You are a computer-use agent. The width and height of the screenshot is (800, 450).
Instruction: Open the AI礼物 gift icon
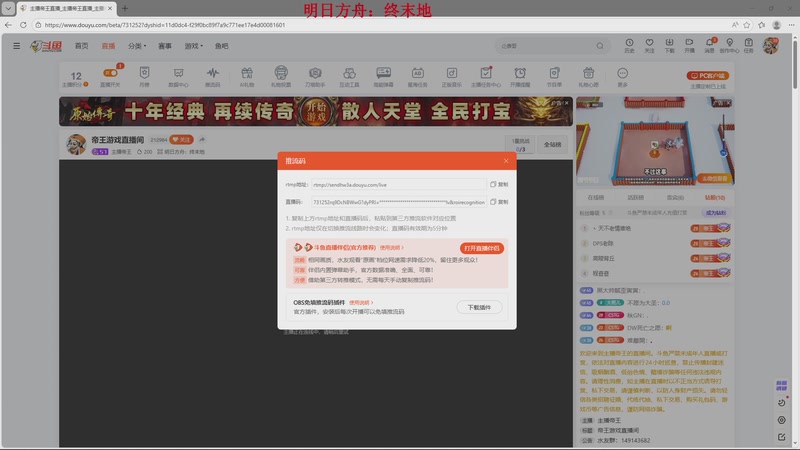(x=247, y=76)
